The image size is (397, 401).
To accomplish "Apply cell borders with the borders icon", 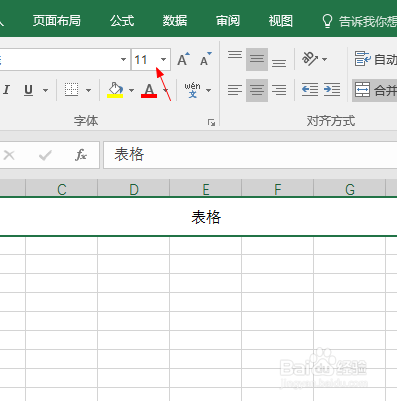I will tap(71, 90).
